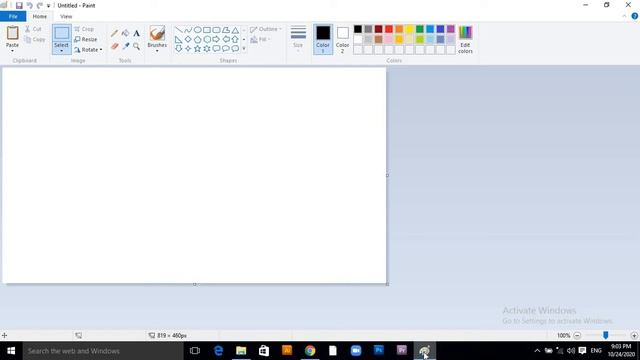Open the line Size dropdown
Screen dimensions: 640x360
(x=298, y=39)
